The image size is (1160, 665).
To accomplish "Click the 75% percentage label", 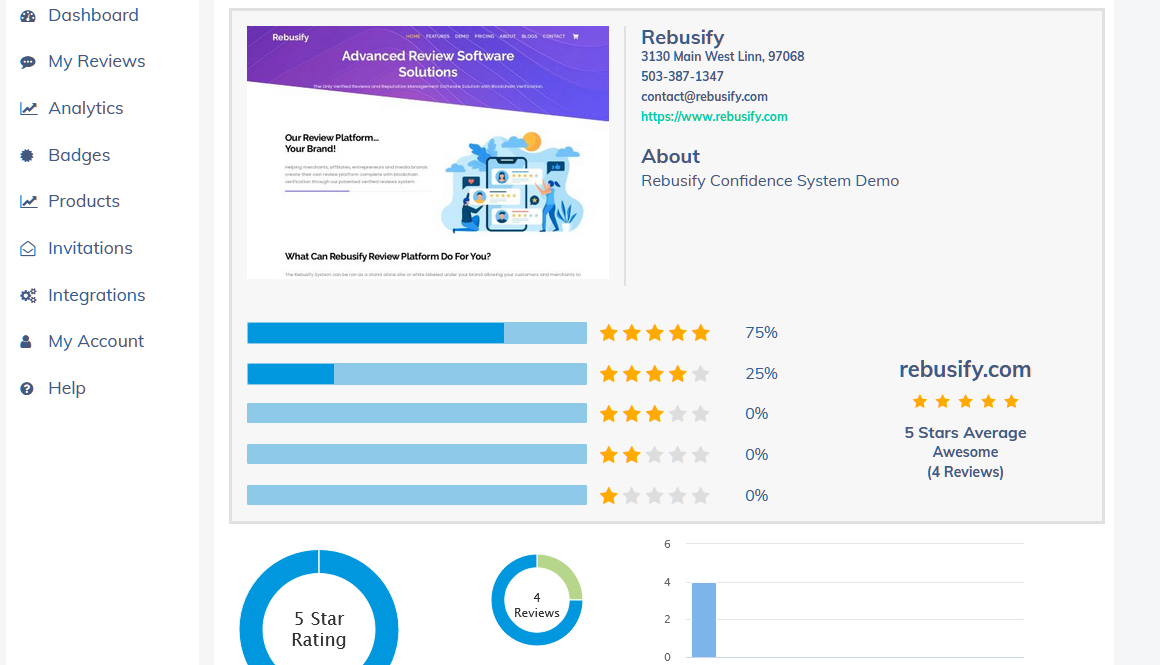I will tap(761, 333).
